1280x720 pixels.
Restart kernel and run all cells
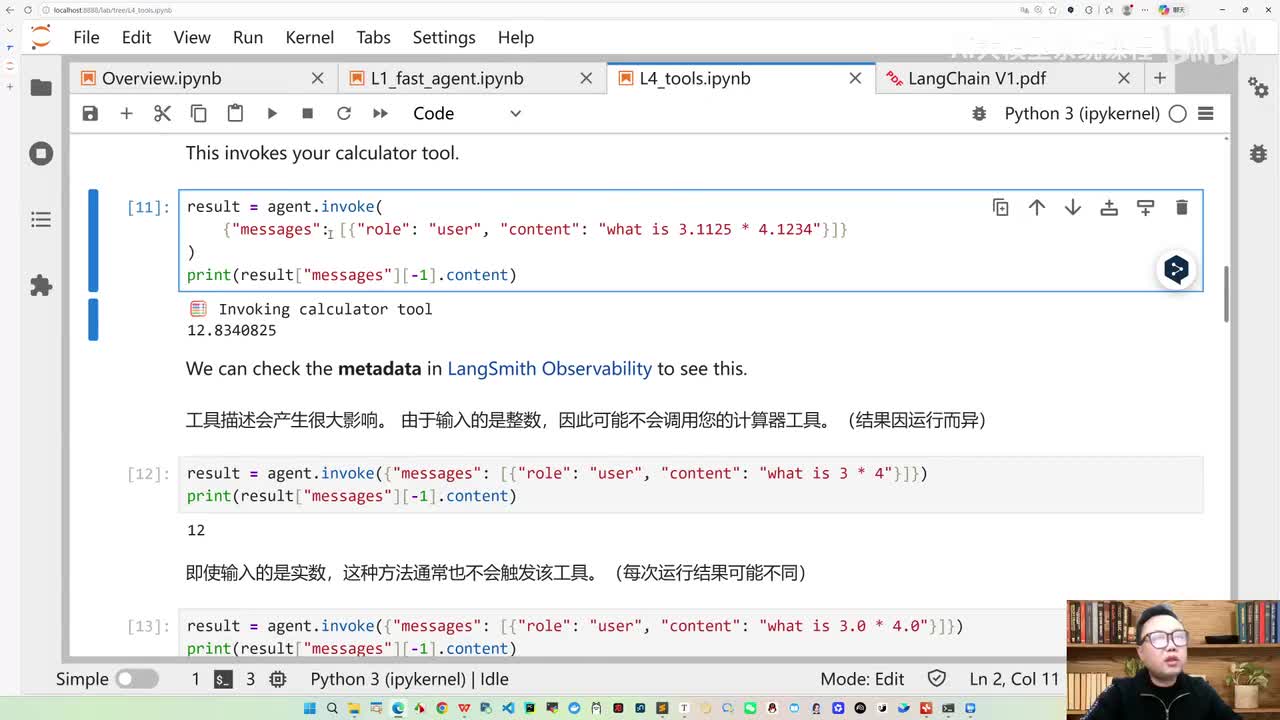click(380, 113)
